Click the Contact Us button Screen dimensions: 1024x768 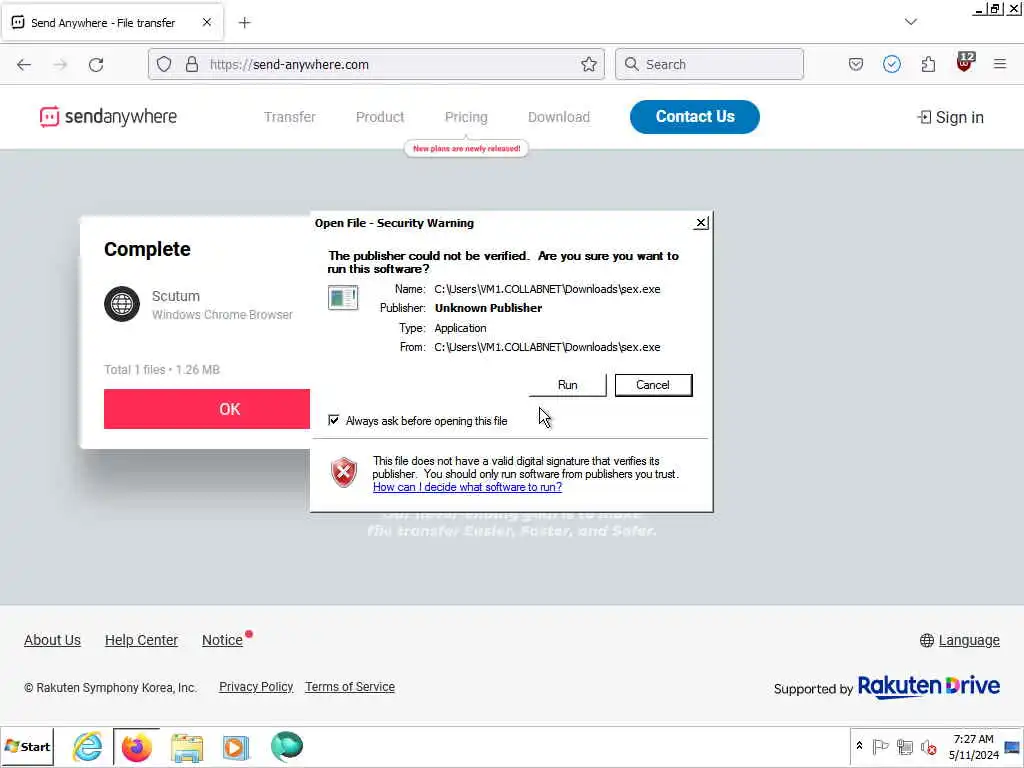coord(695,117)
